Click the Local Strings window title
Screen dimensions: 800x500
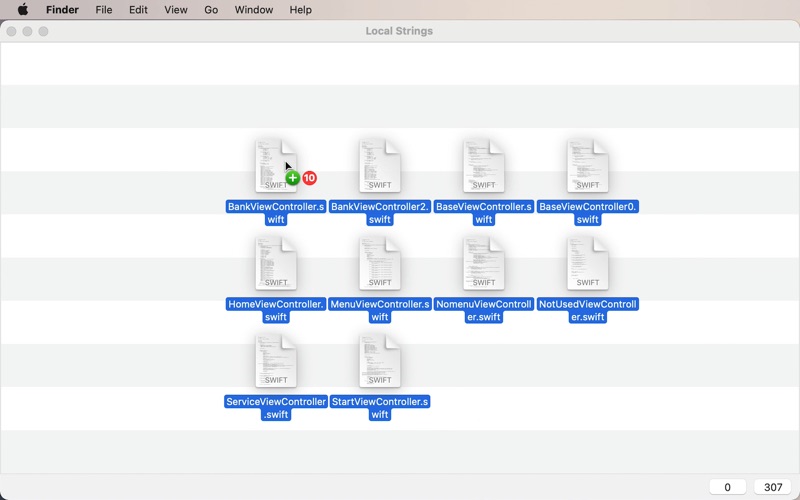pyautogui.click(x=399, y=31)
